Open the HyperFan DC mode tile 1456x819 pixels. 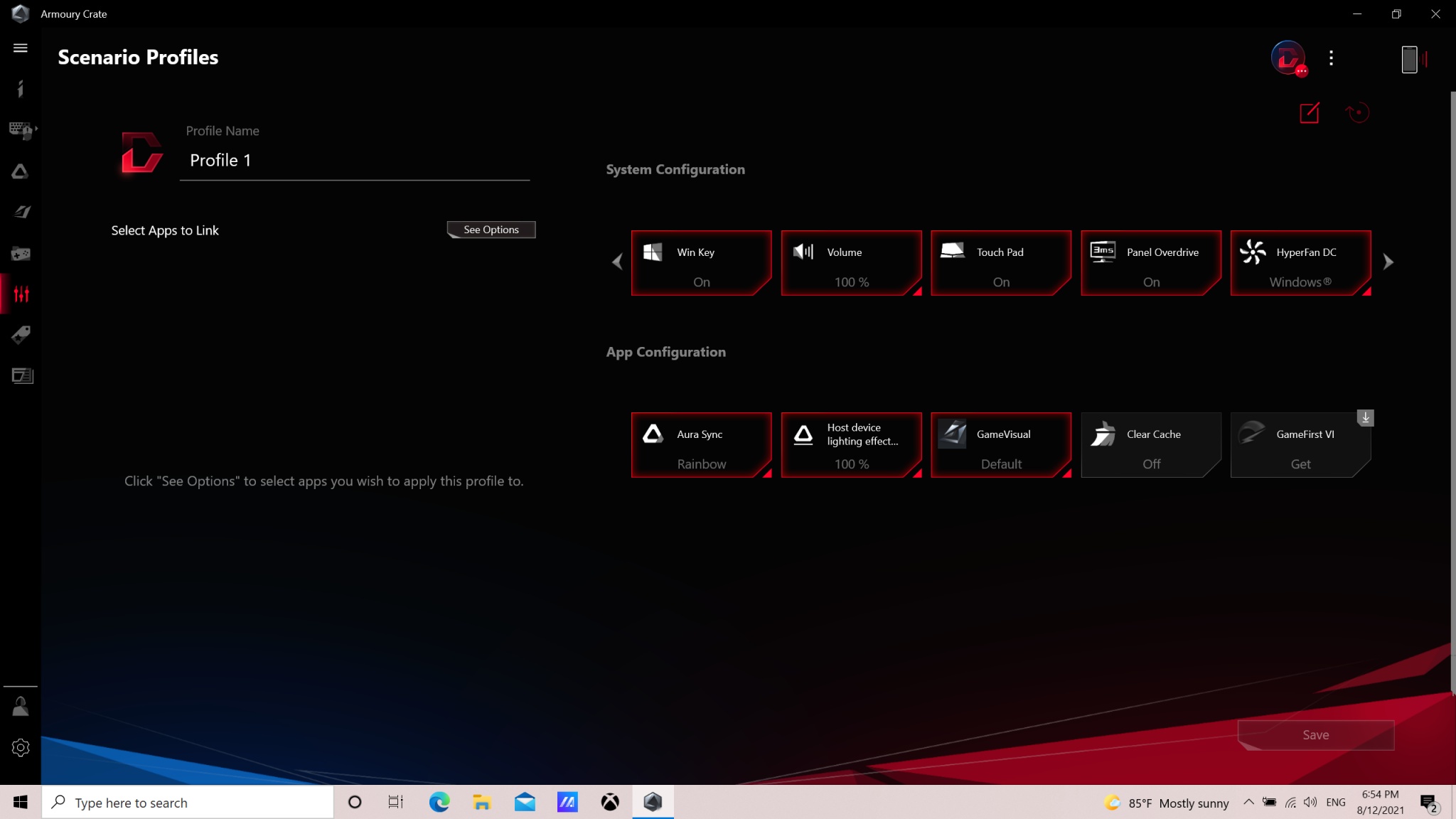click(1301, 263)
